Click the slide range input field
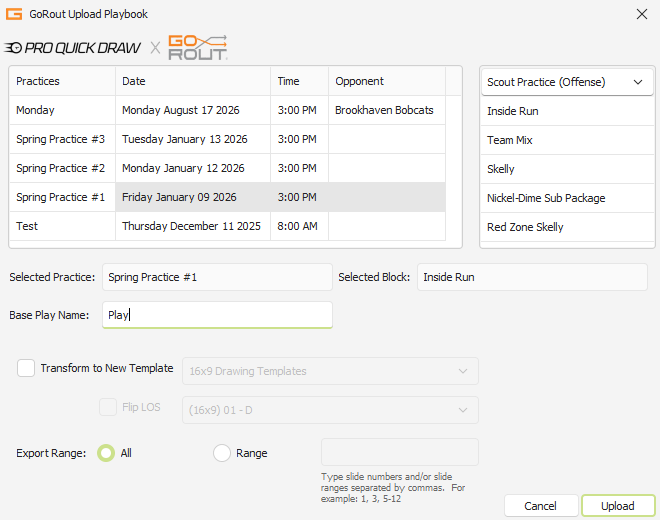Screen dimensions: 660x520 point(399,452)
